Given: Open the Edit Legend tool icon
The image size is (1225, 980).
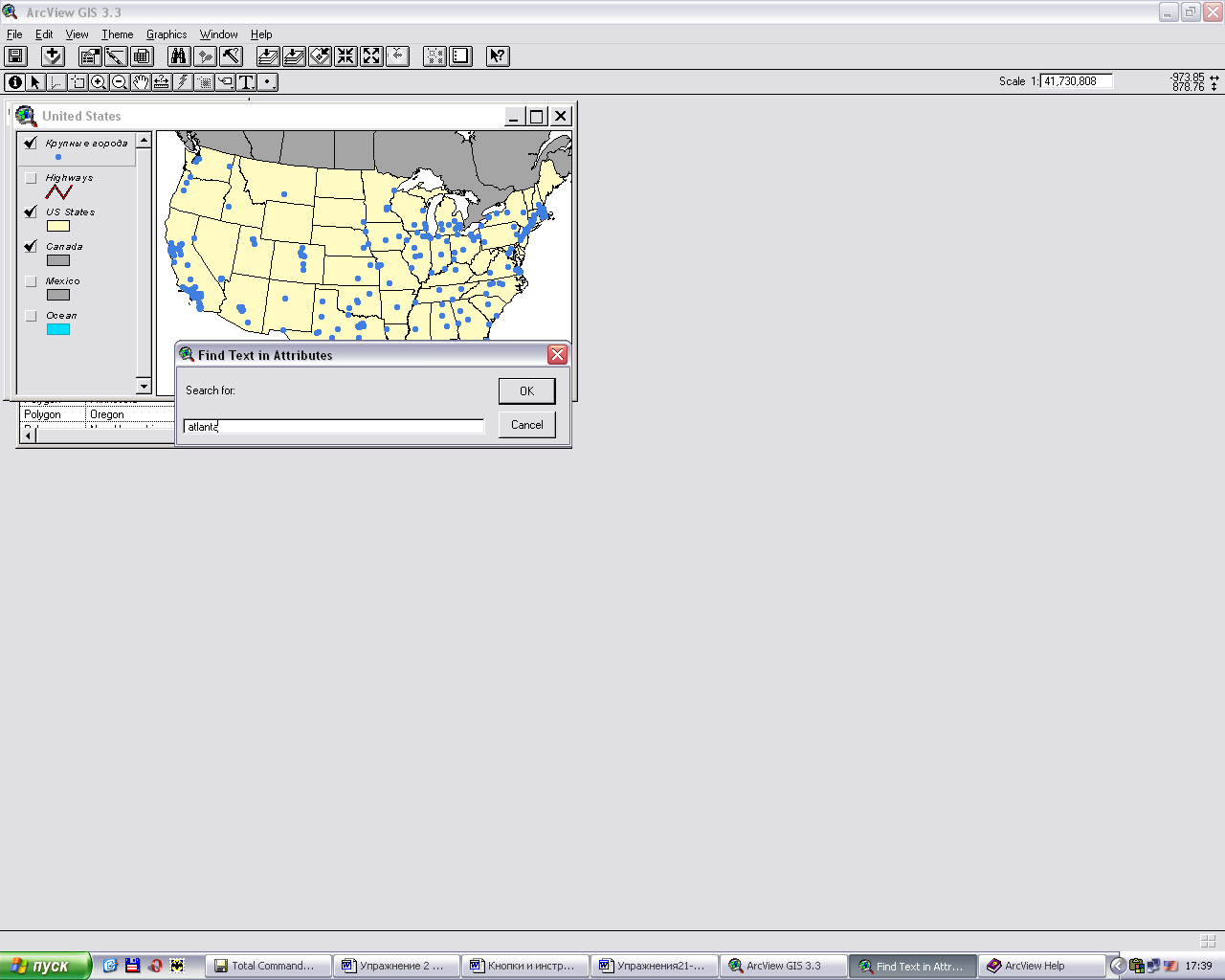Looking at the screenshot, I should [116, 56].
